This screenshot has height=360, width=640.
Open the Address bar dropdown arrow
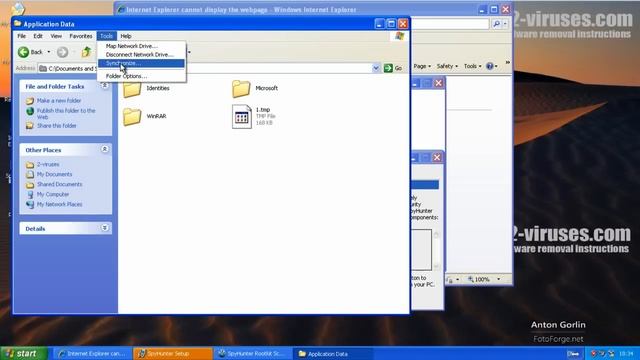coord(376,68)
